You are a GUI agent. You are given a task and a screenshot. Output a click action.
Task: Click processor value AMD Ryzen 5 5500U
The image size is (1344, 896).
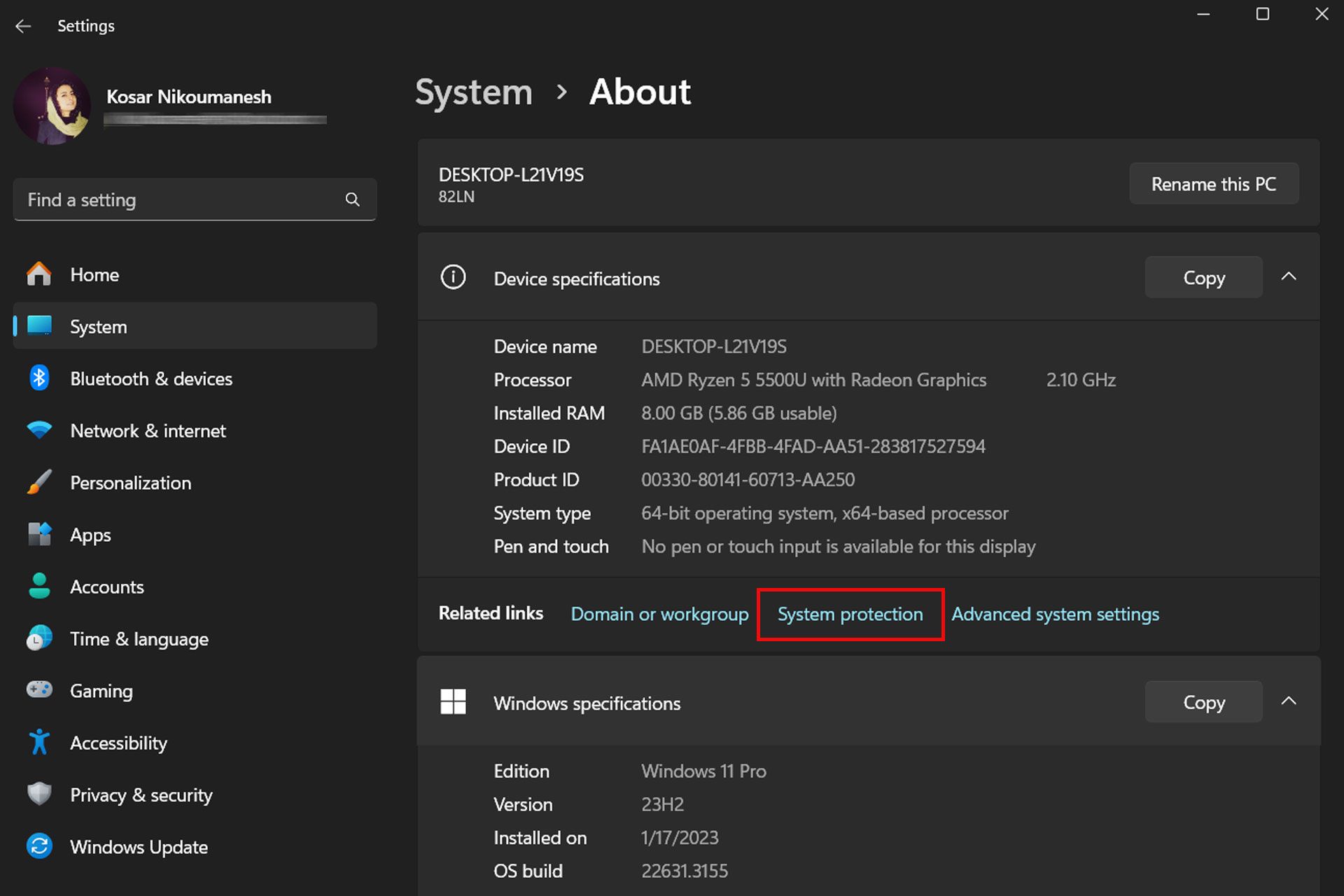click(x=813, y=379)
